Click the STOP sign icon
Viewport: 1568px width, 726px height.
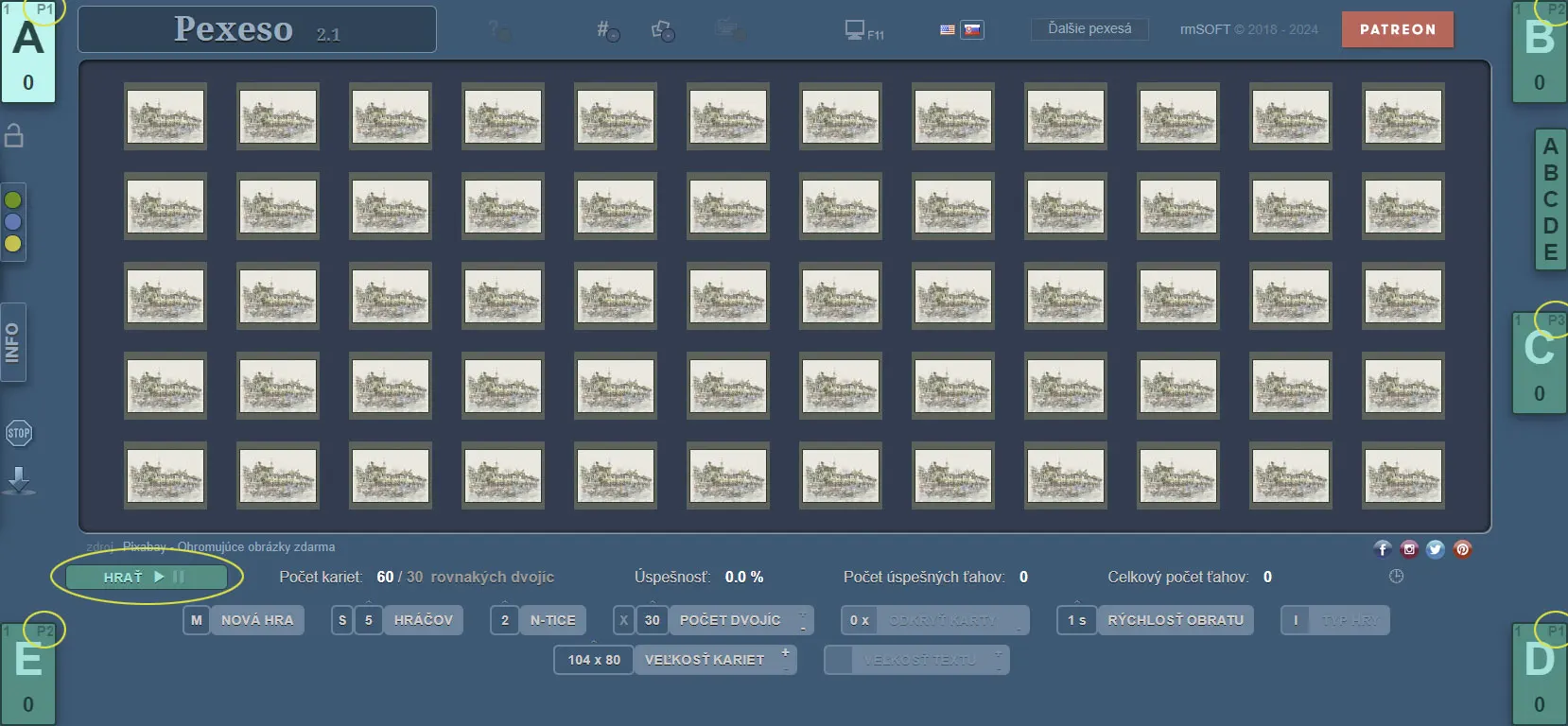click(19, 433)
